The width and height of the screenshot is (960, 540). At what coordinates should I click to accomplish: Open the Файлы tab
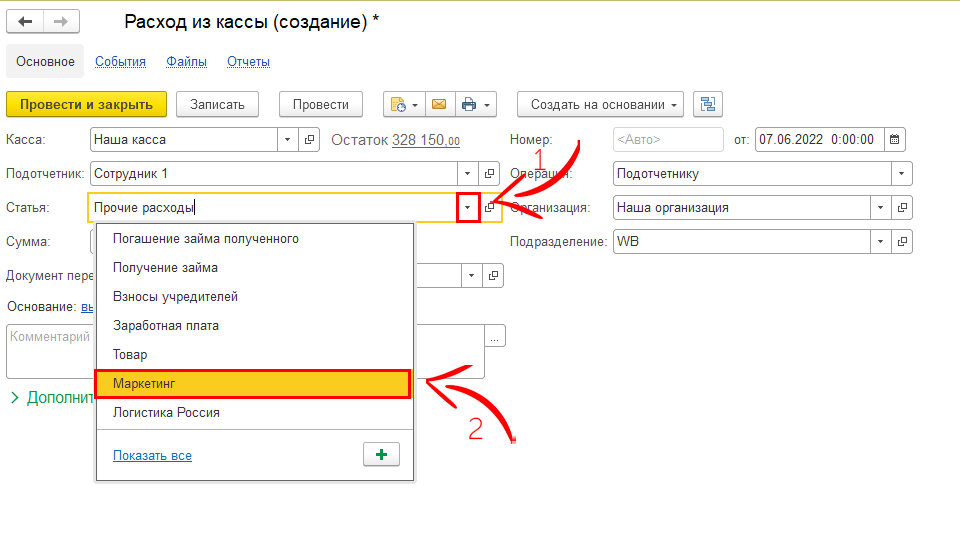coord(186,61)
